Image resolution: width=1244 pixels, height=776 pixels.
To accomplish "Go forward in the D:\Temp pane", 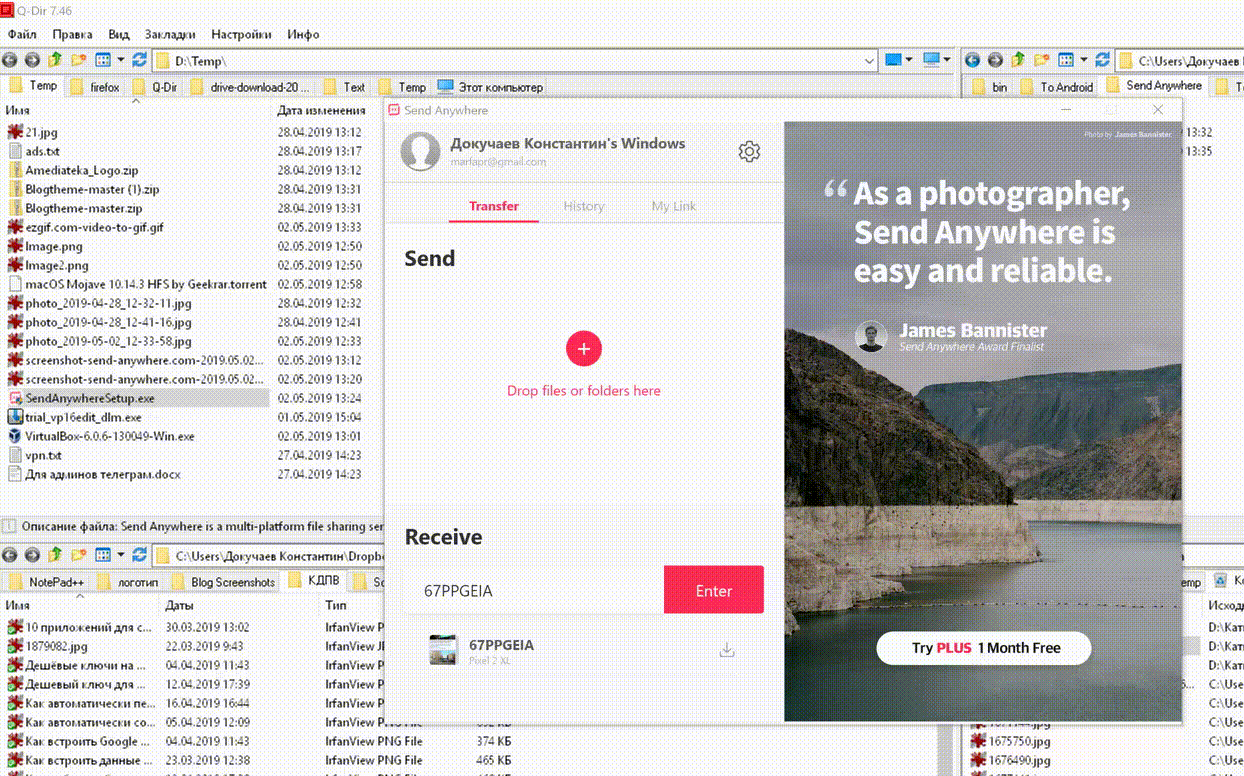I will coord(32,61).
